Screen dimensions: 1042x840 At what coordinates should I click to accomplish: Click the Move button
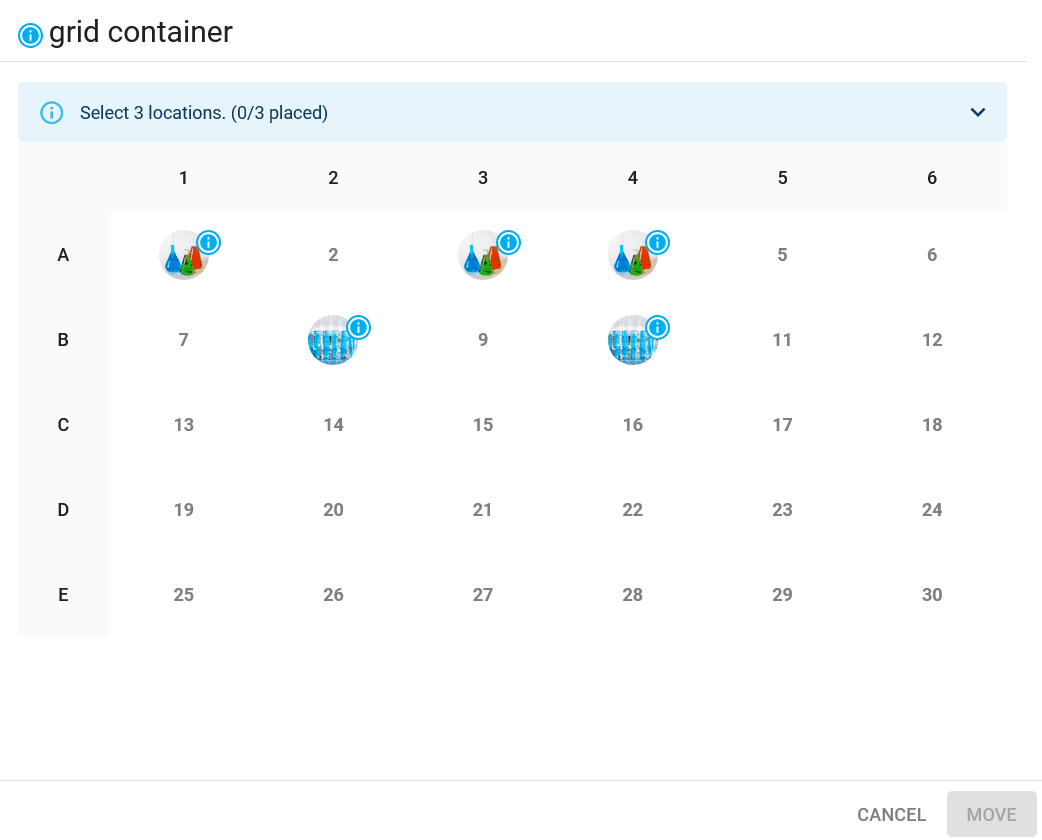(991, 815)
